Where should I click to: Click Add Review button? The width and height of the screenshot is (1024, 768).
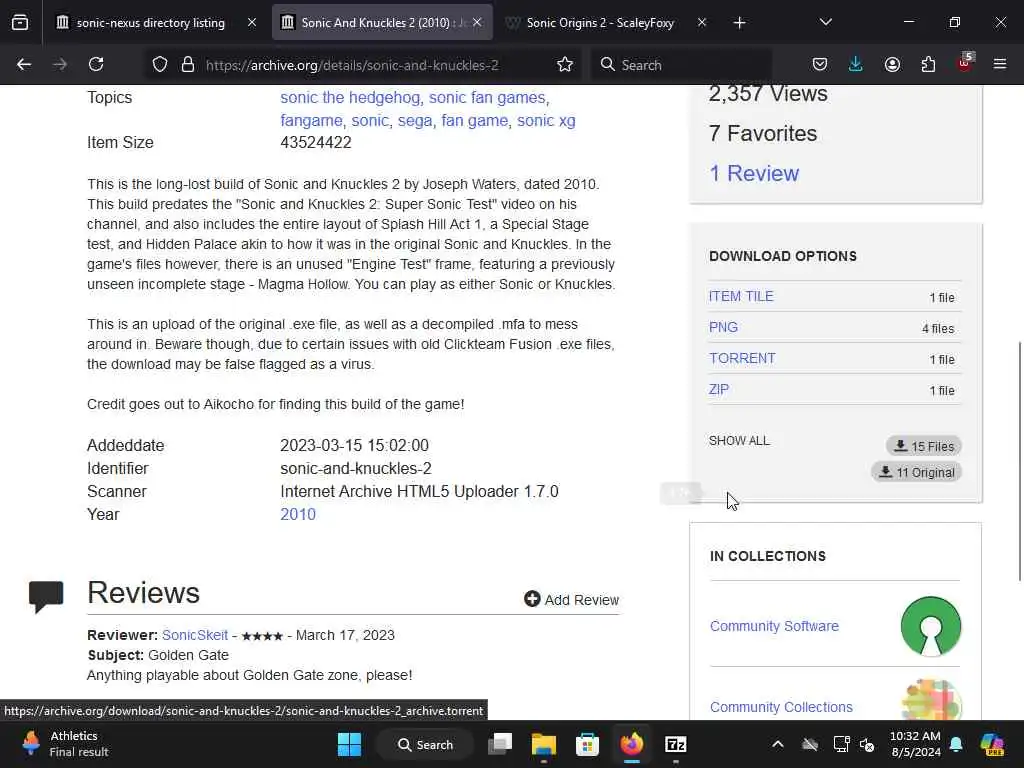click(571, 600)
